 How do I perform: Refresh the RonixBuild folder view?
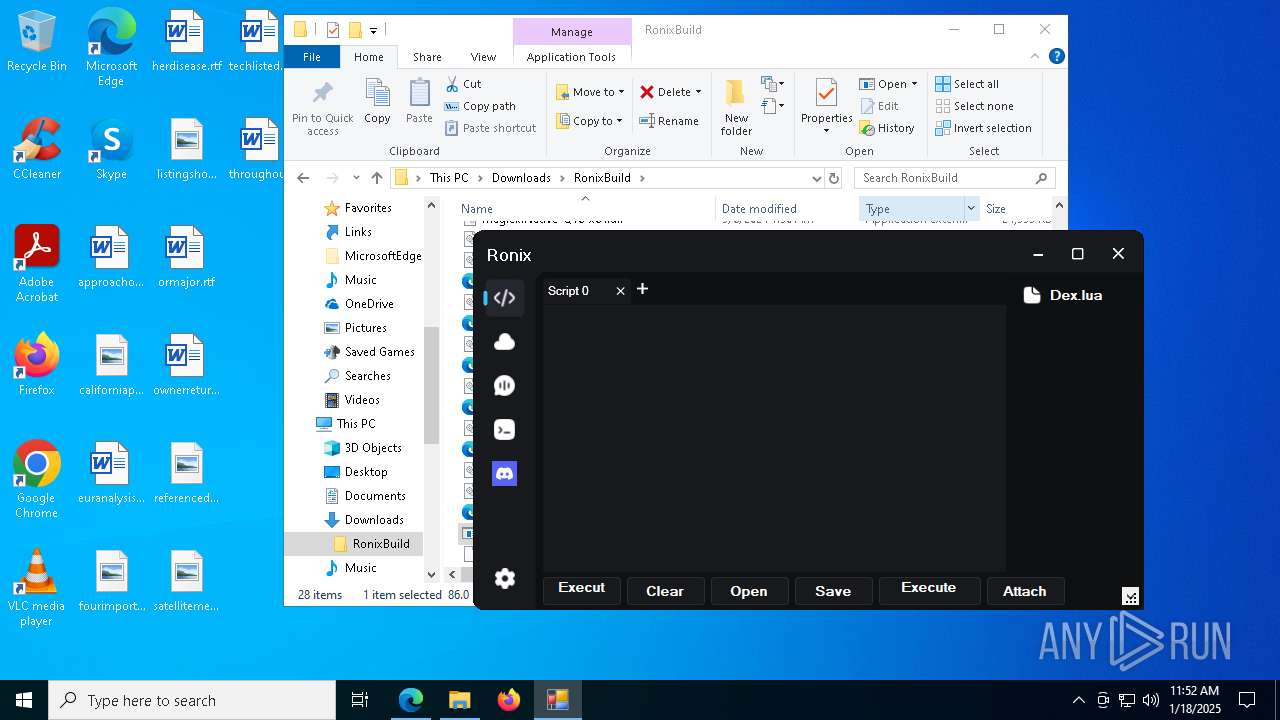[834, 178]
